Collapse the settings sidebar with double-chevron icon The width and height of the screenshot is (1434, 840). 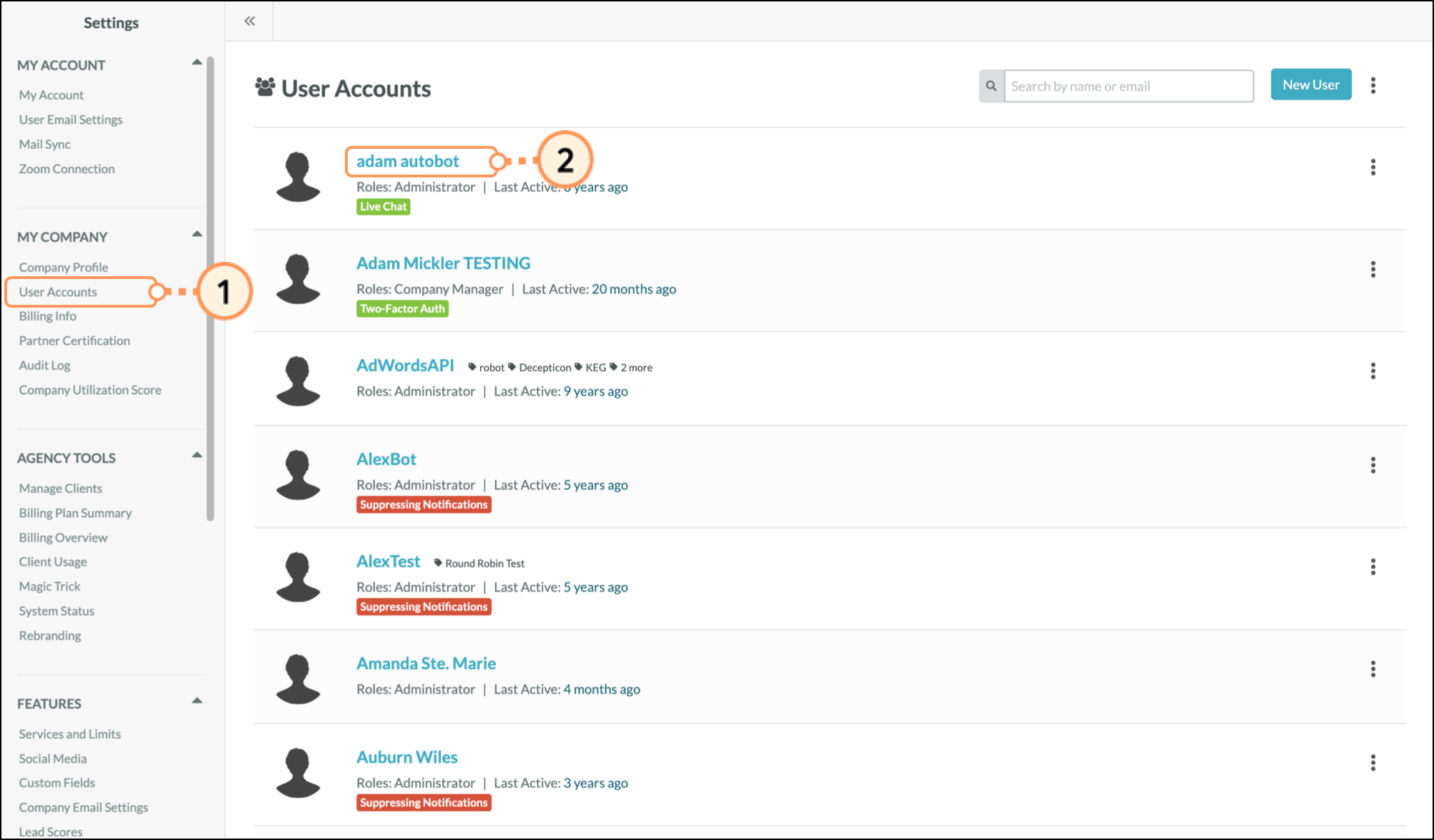click(x=249, y=21)
